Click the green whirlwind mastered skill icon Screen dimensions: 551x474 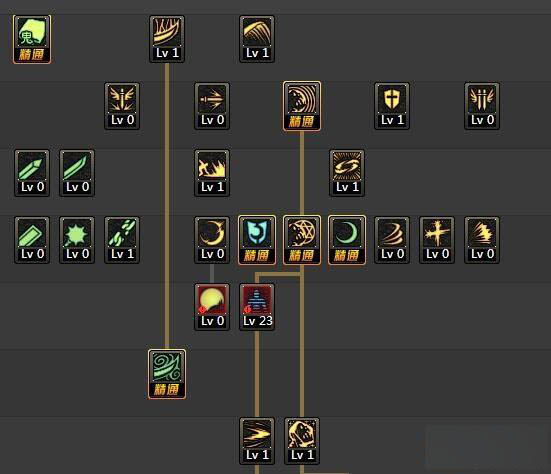(167, 374)
